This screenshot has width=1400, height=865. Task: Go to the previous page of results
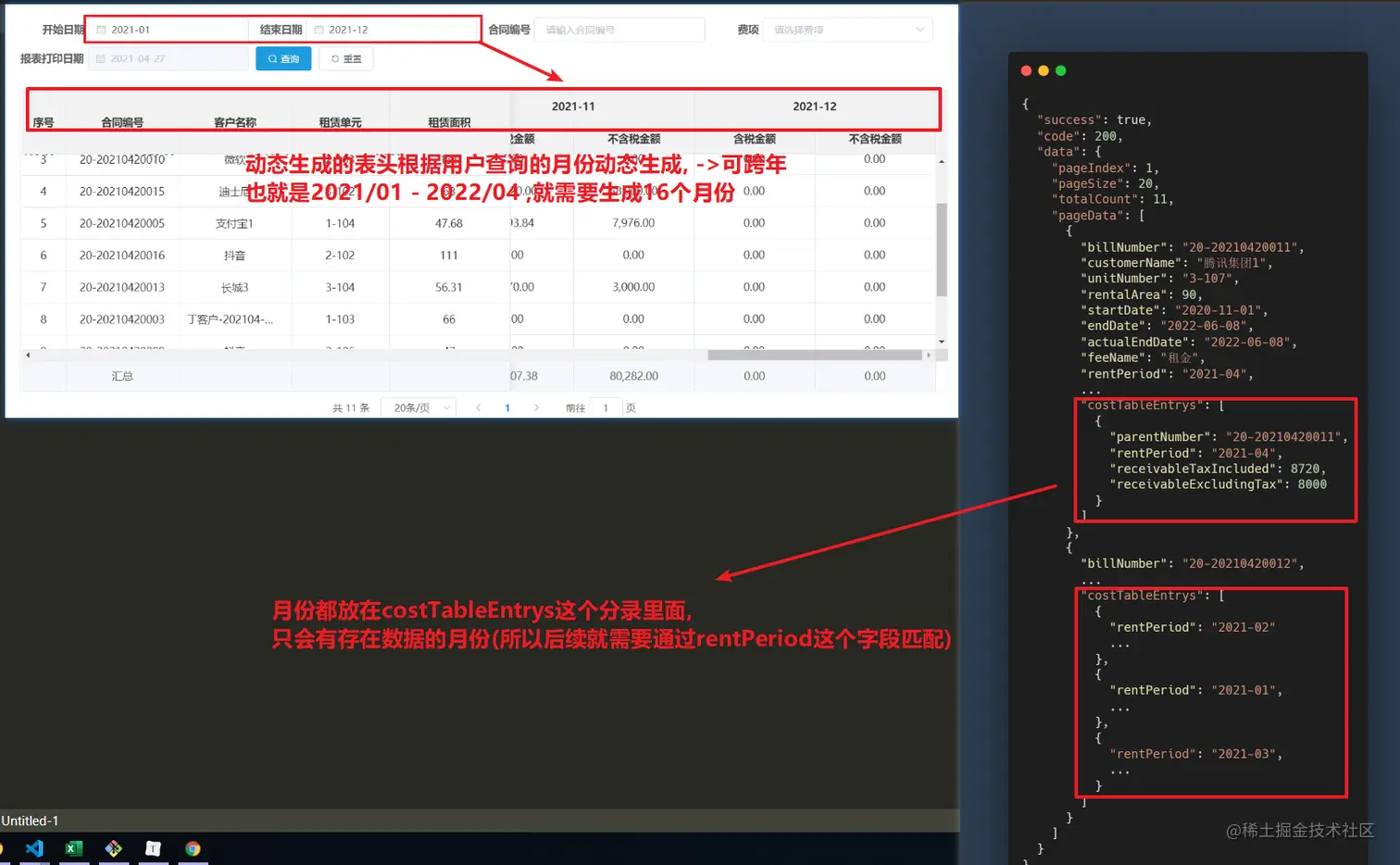tap(478, 407)
